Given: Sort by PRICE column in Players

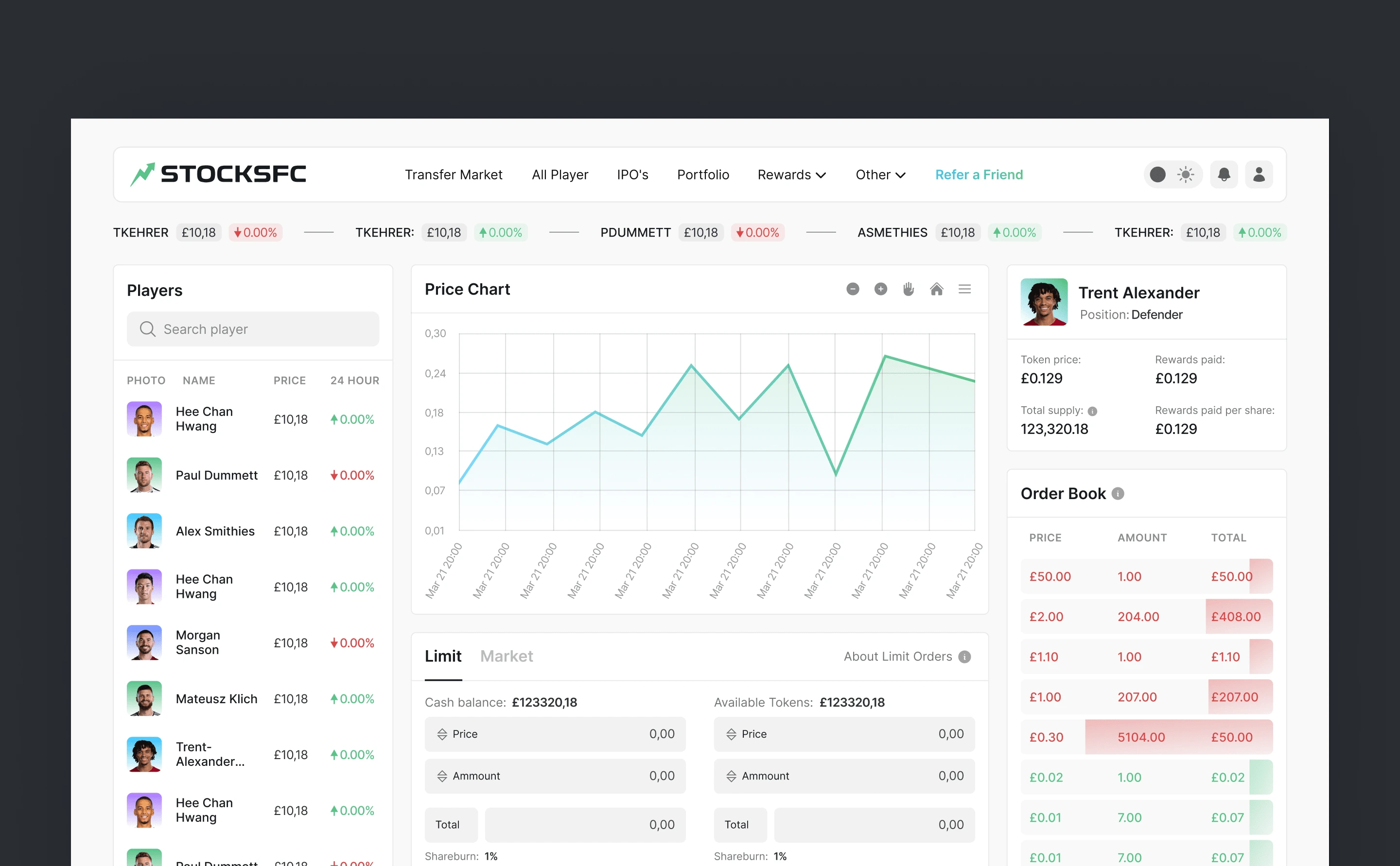Looking at the screenshot, I should pos(289,381).
